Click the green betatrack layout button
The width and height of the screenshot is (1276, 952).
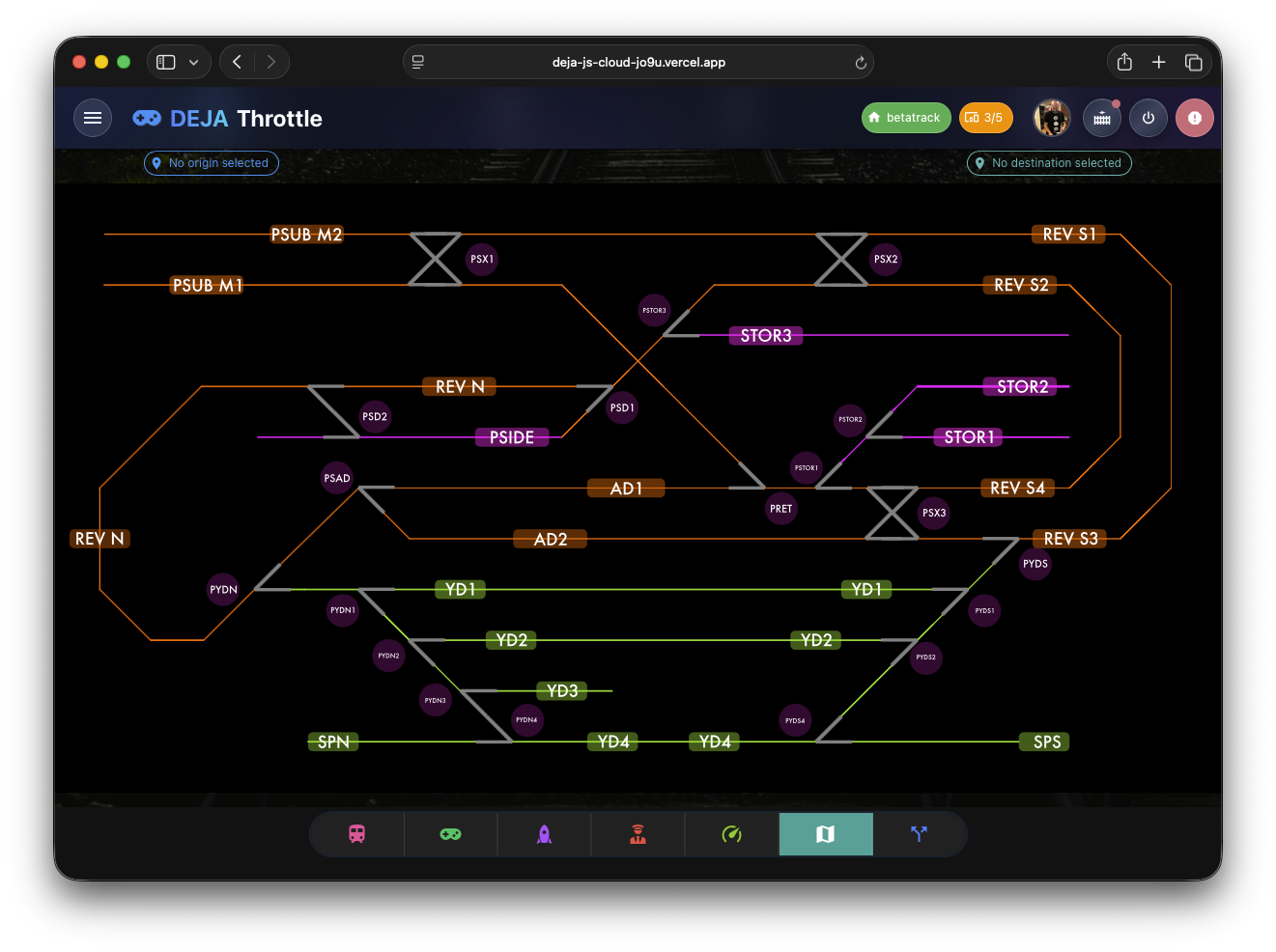point(905,118)
